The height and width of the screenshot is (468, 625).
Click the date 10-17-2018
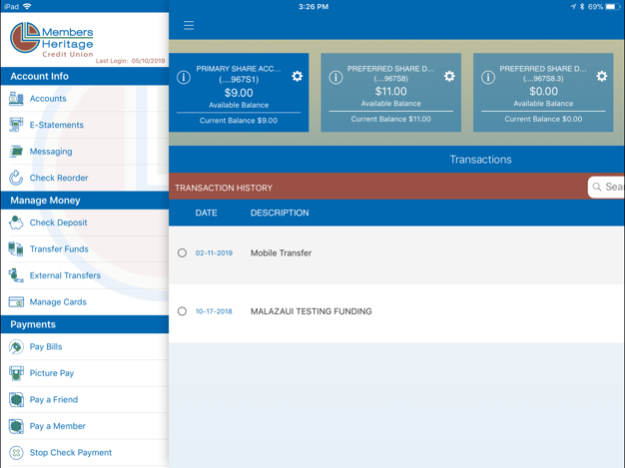tap(214, 311)
